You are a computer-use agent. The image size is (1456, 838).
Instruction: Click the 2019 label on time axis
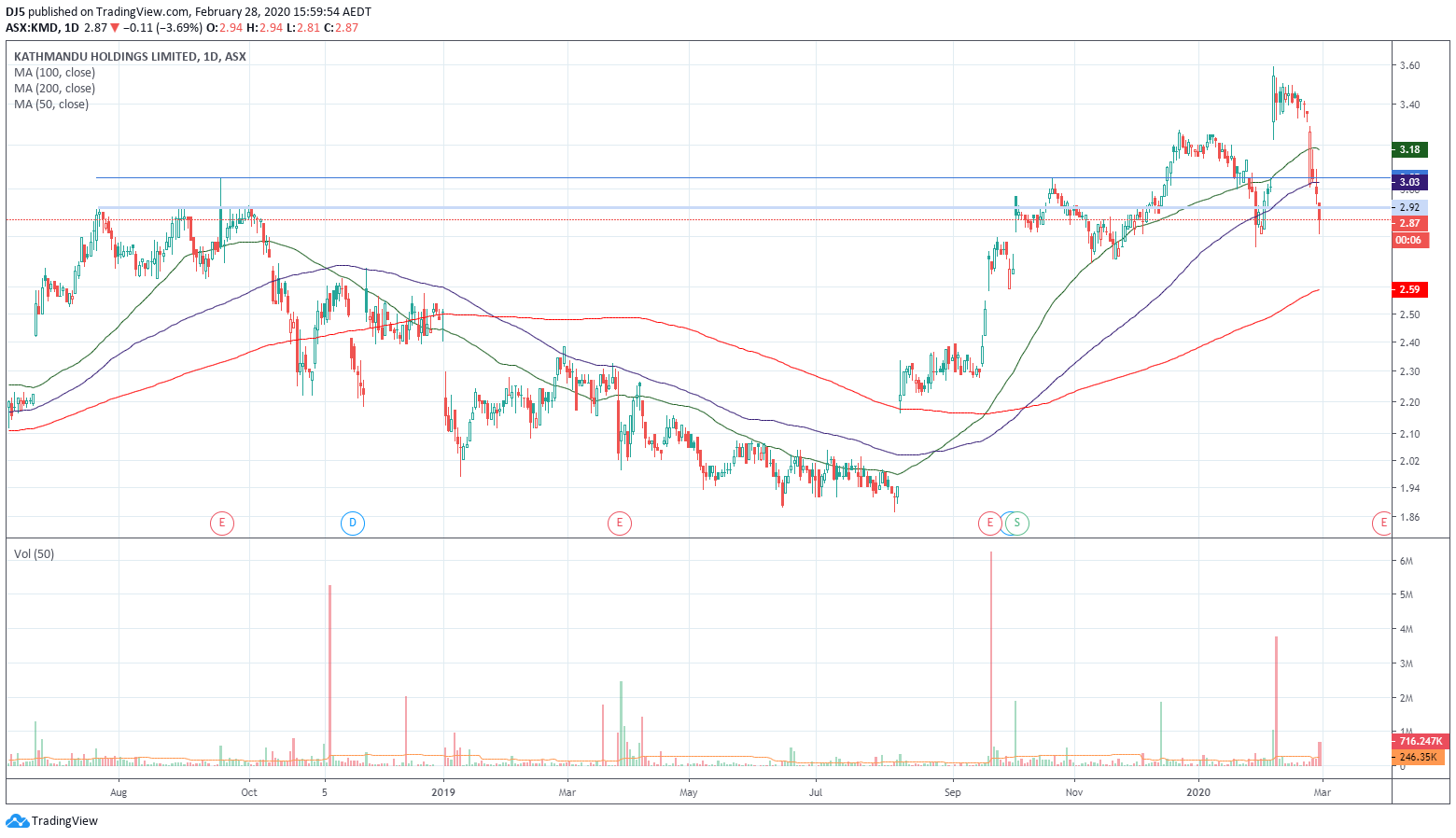[443, 792]
